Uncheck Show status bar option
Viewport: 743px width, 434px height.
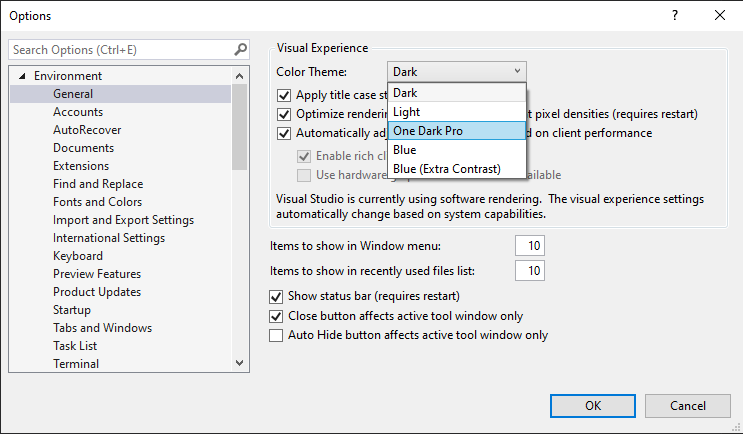point(276,297)
